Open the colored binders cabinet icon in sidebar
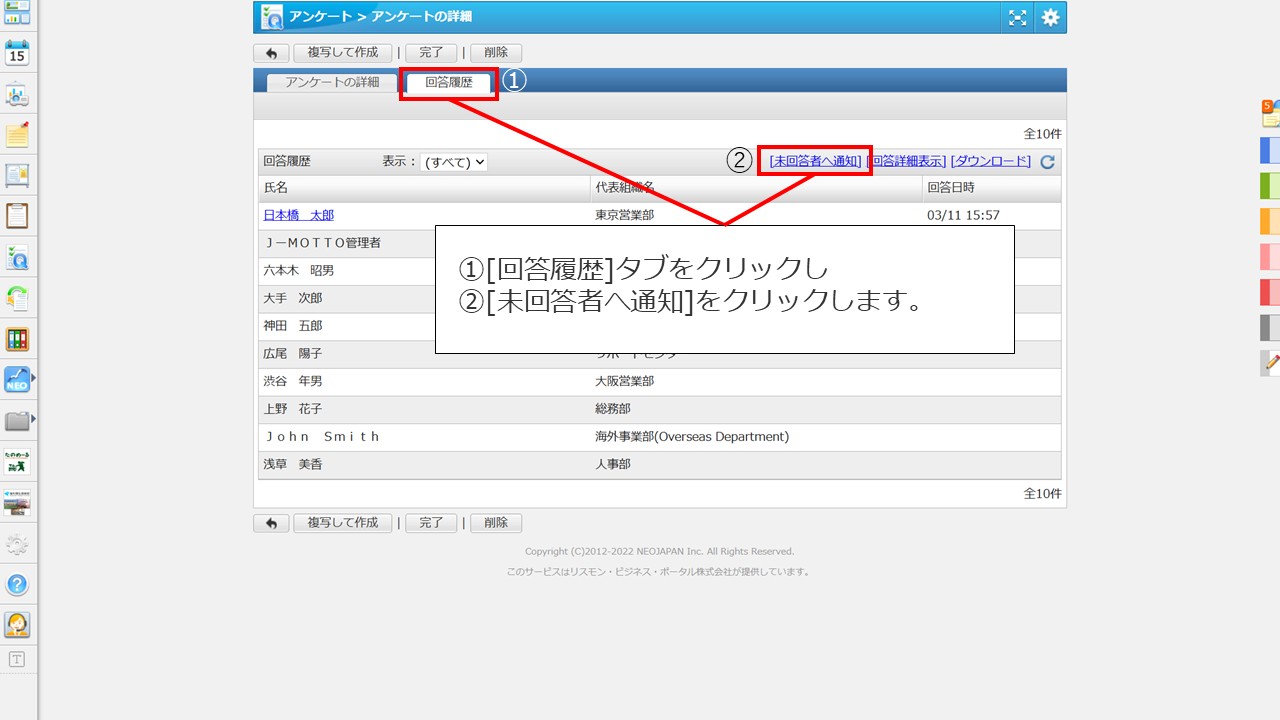Viewport: 1280px width, 720px height. 17,339
